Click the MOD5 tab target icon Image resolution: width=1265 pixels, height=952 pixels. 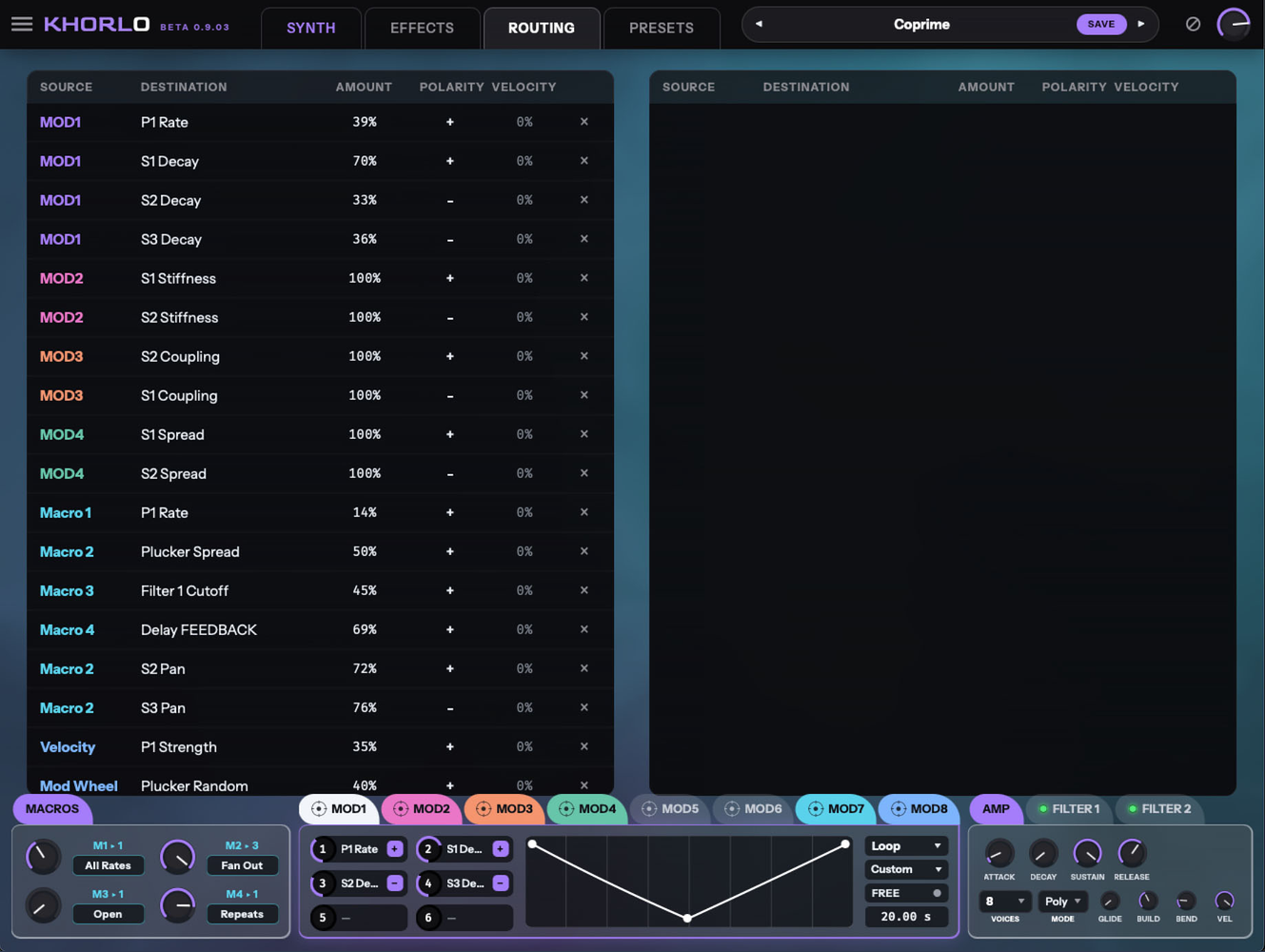(649, 809)
